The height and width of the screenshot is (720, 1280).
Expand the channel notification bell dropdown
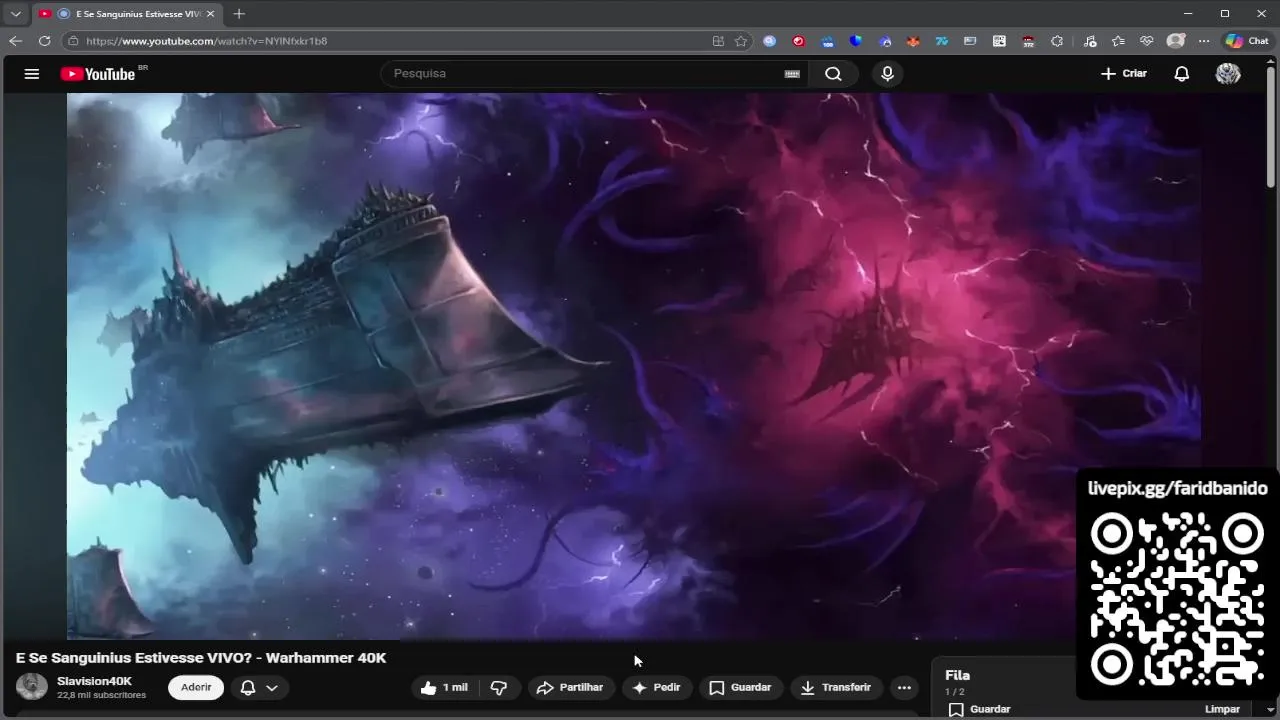pyautogui.click(x=260, y=688)
